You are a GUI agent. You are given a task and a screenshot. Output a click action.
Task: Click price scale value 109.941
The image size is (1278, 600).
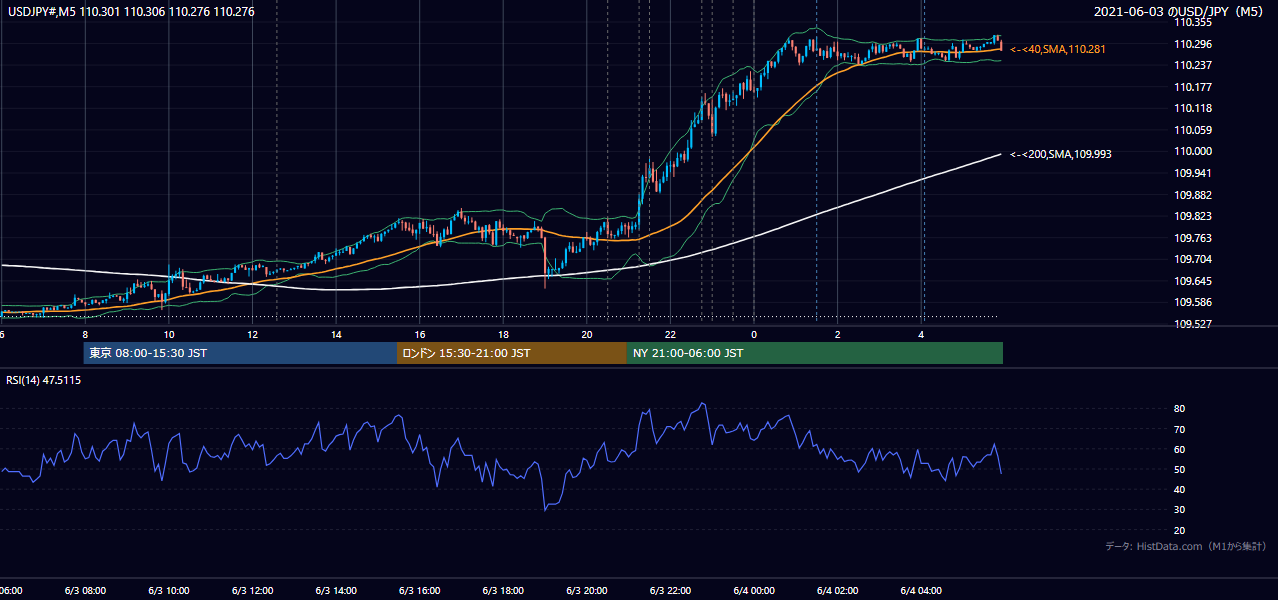[x=1192, y=173]
